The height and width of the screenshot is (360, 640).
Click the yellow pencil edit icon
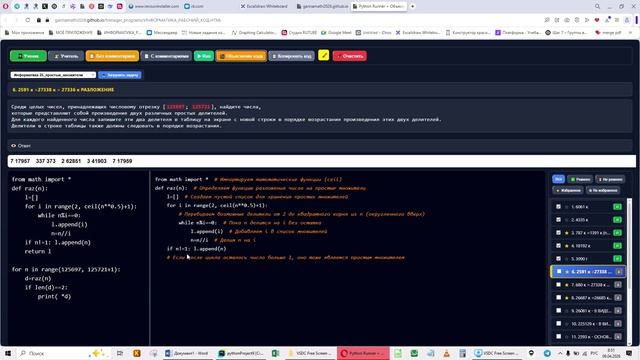(323, 55)
